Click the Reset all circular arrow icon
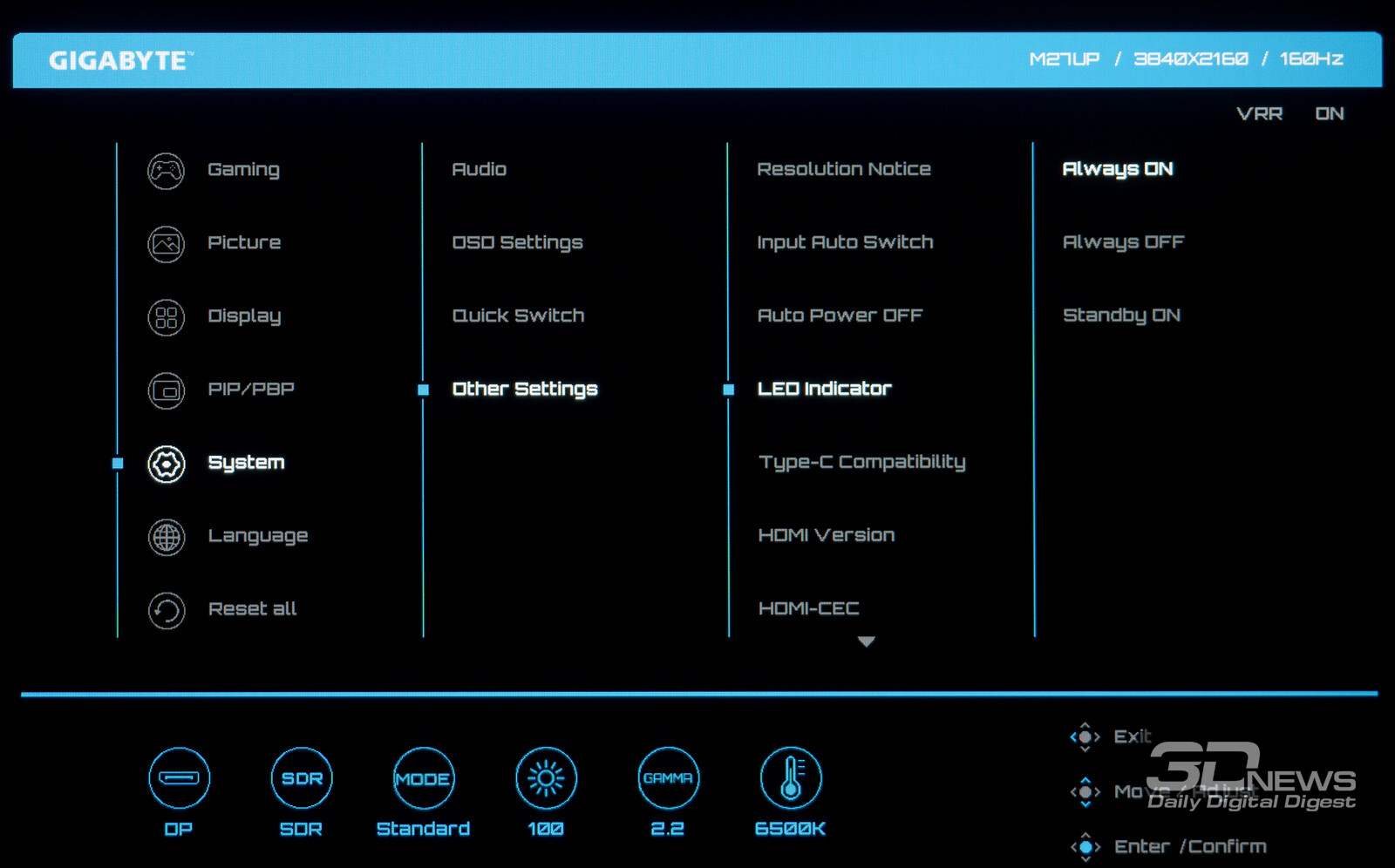 click(x=166, y=610)
